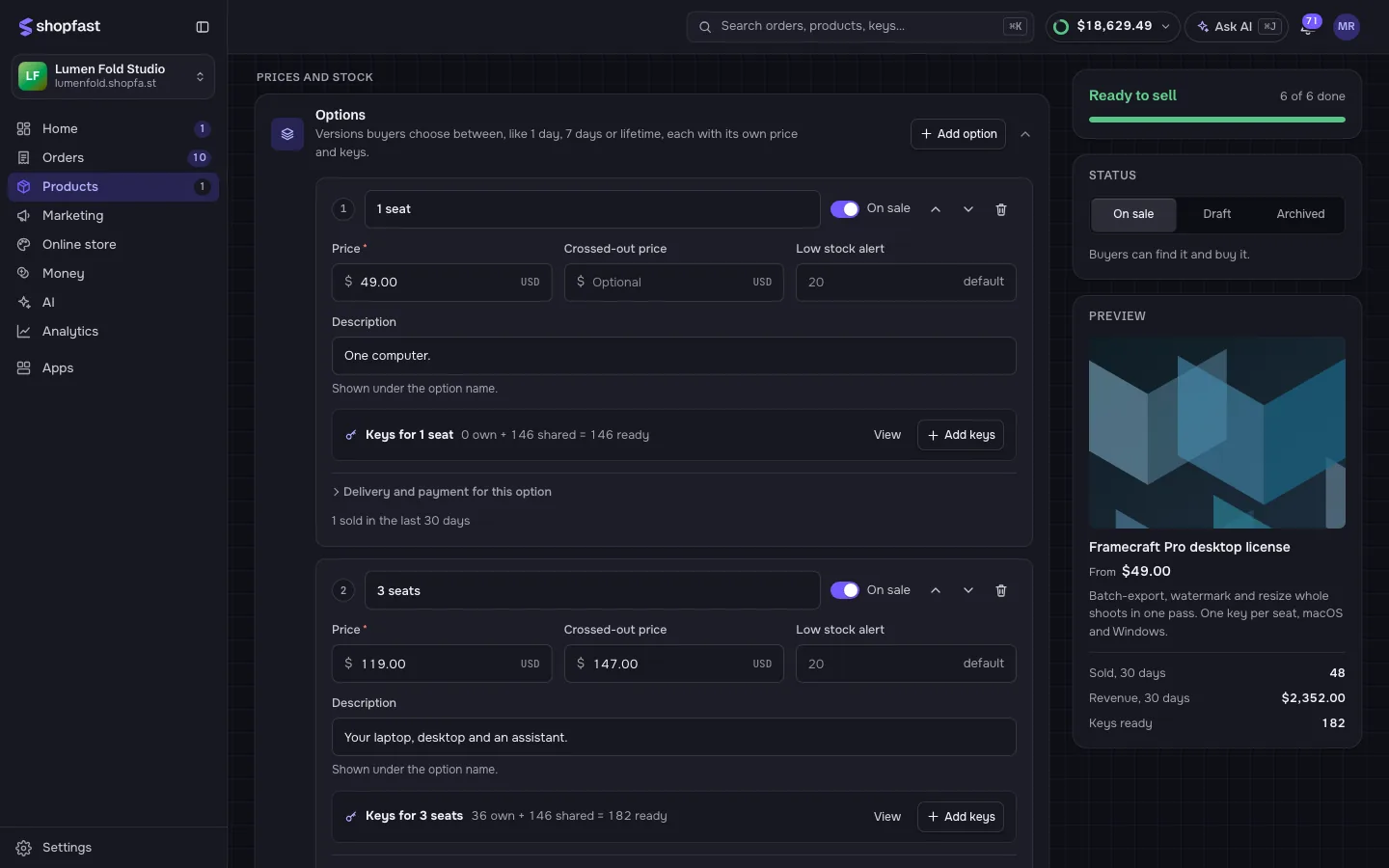Viewport: 1389px width, 868px height.
Task: Click Add option button
Action: tap(958, 134)
